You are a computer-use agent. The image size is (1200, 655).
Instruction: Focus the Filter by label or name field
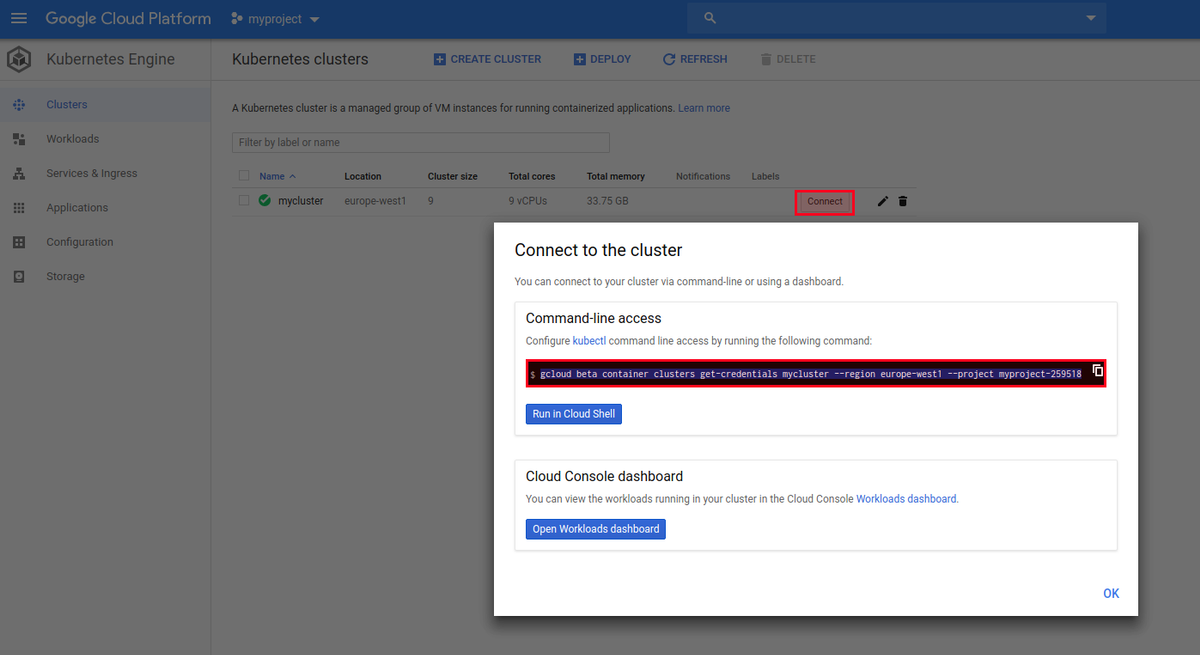click(421, 142)
